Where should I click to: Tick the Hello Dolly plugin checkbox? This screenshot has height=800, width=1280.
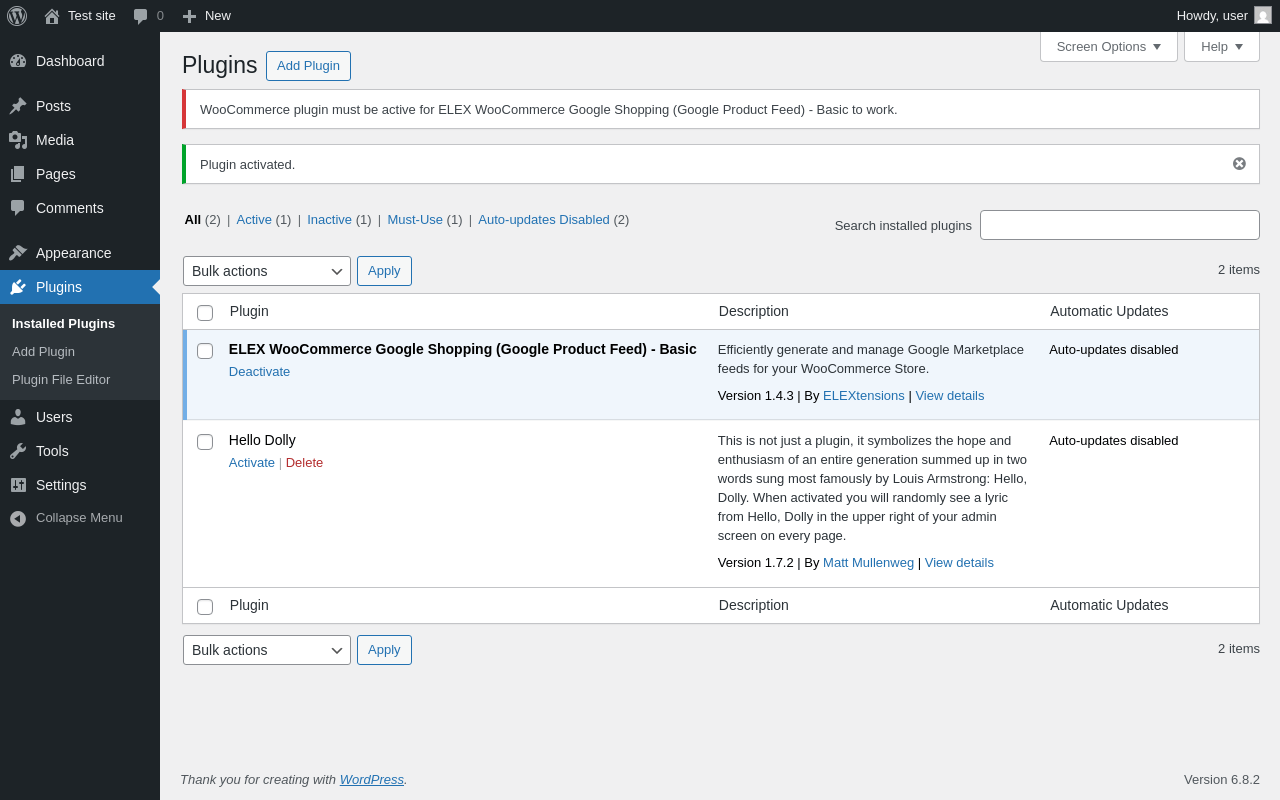[205, 442]
